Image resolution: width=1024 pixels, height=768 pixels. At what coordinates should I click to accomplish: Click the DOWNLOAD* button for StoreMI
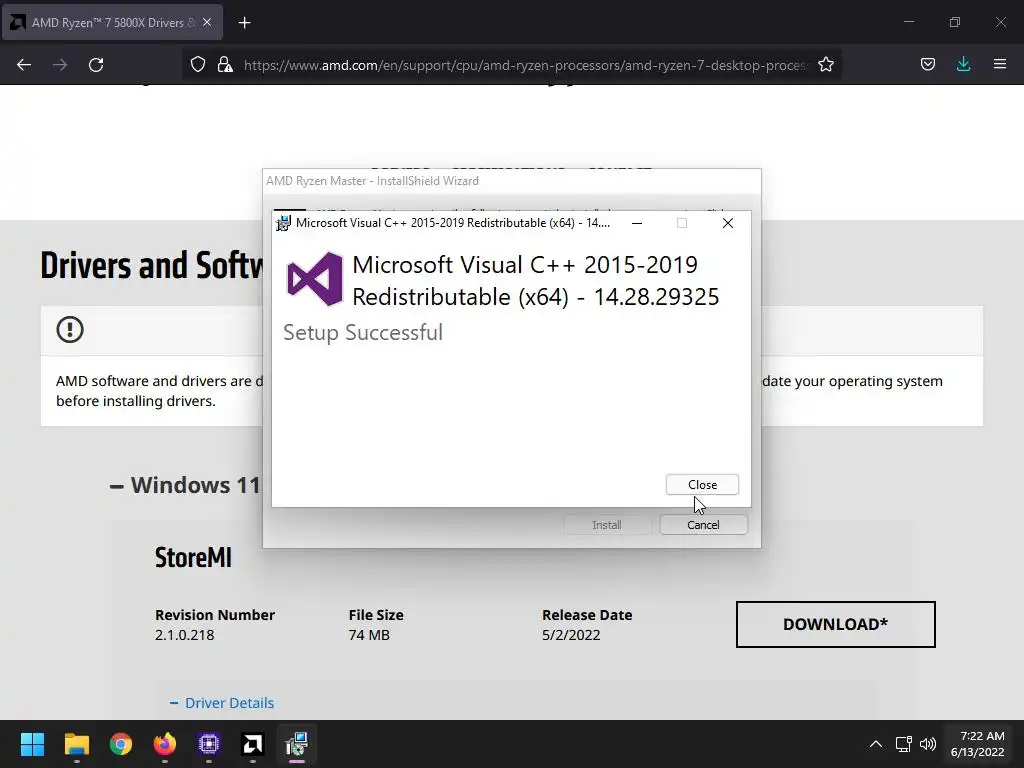[x=835, y=624]
